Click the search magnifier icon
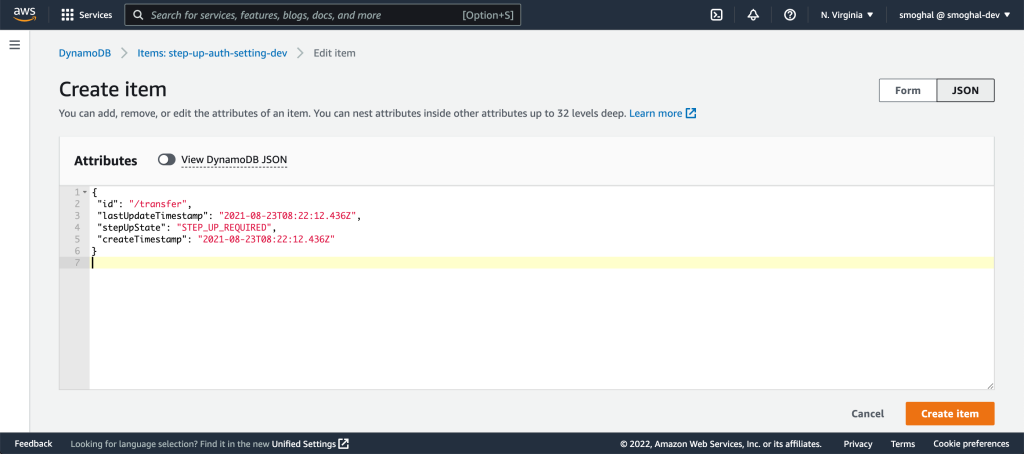 [x=138, y=15]
